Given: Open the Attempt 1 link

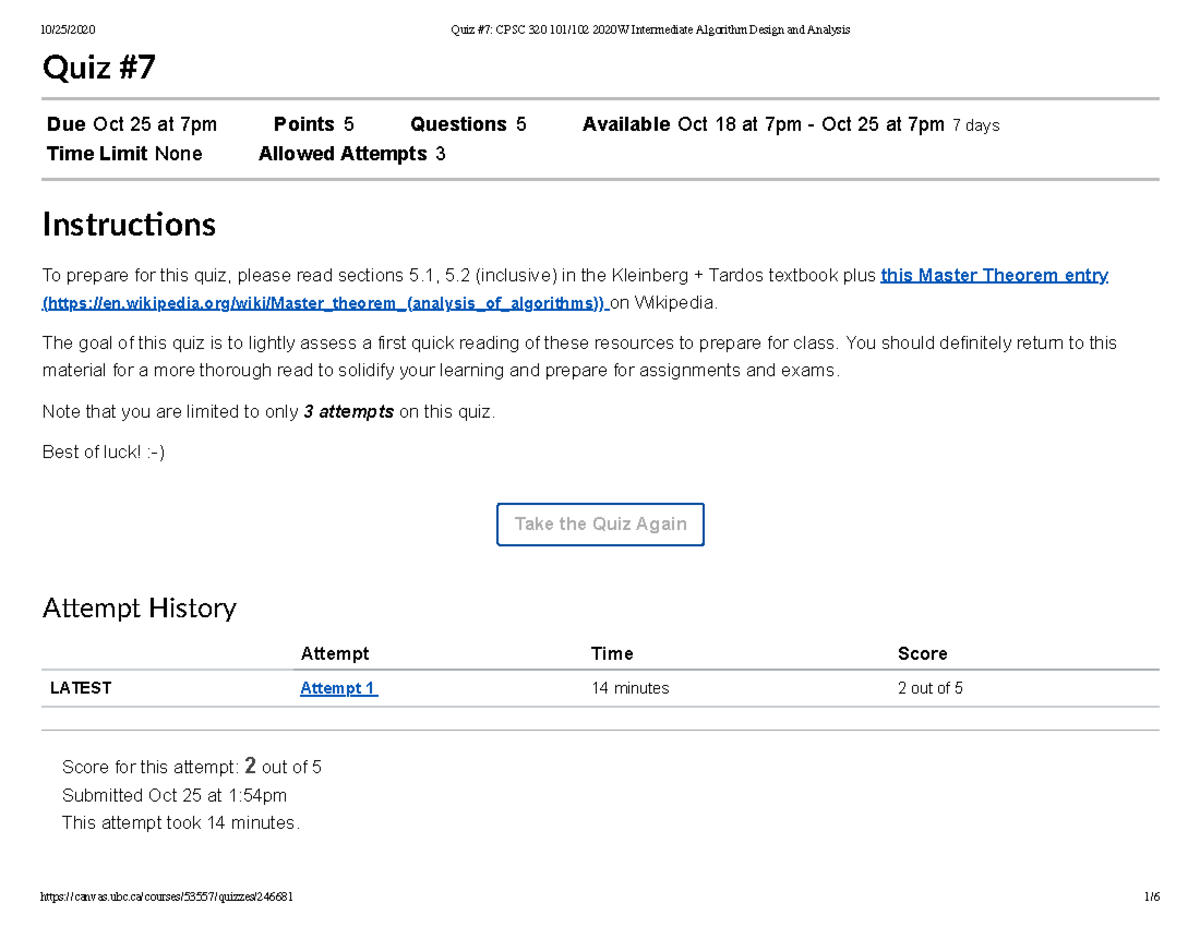Looking at the screenshot, I should coord(338,688).
